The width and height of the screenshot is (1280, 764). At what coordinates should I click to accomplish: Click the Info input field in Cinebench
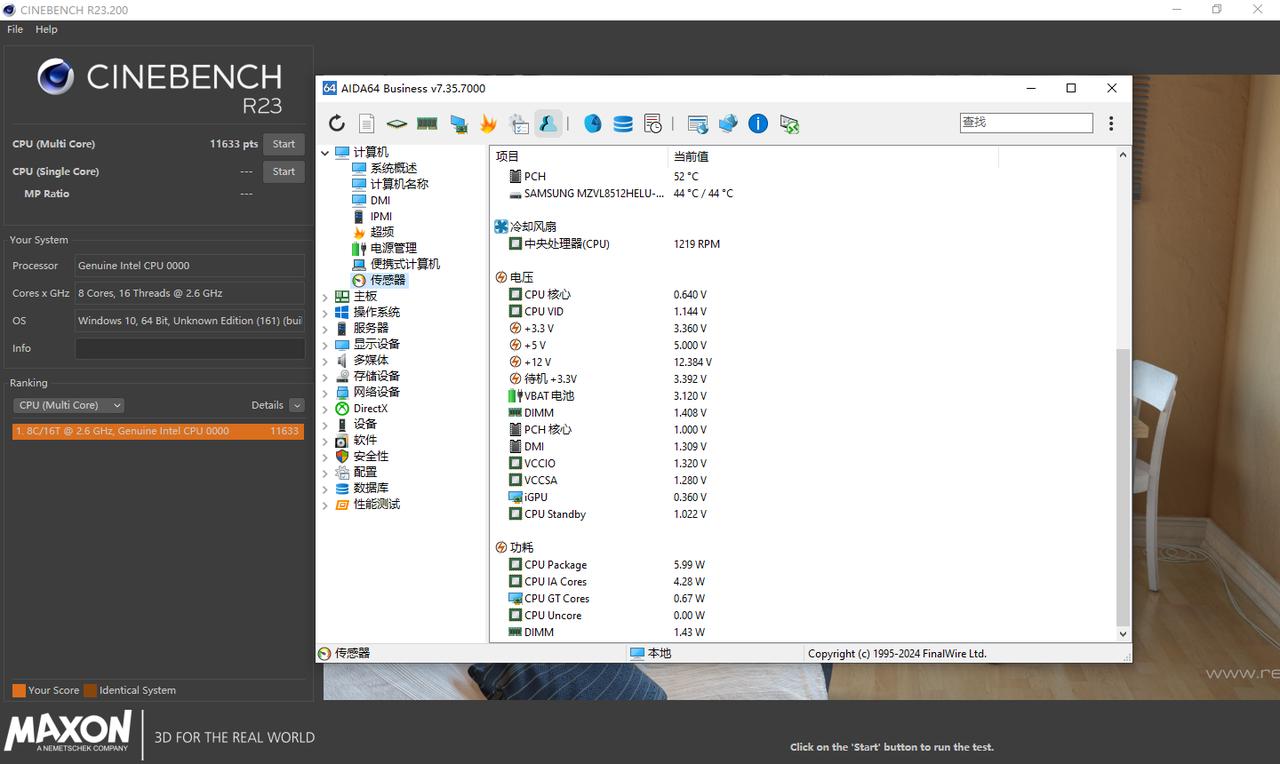click(190, 348)
